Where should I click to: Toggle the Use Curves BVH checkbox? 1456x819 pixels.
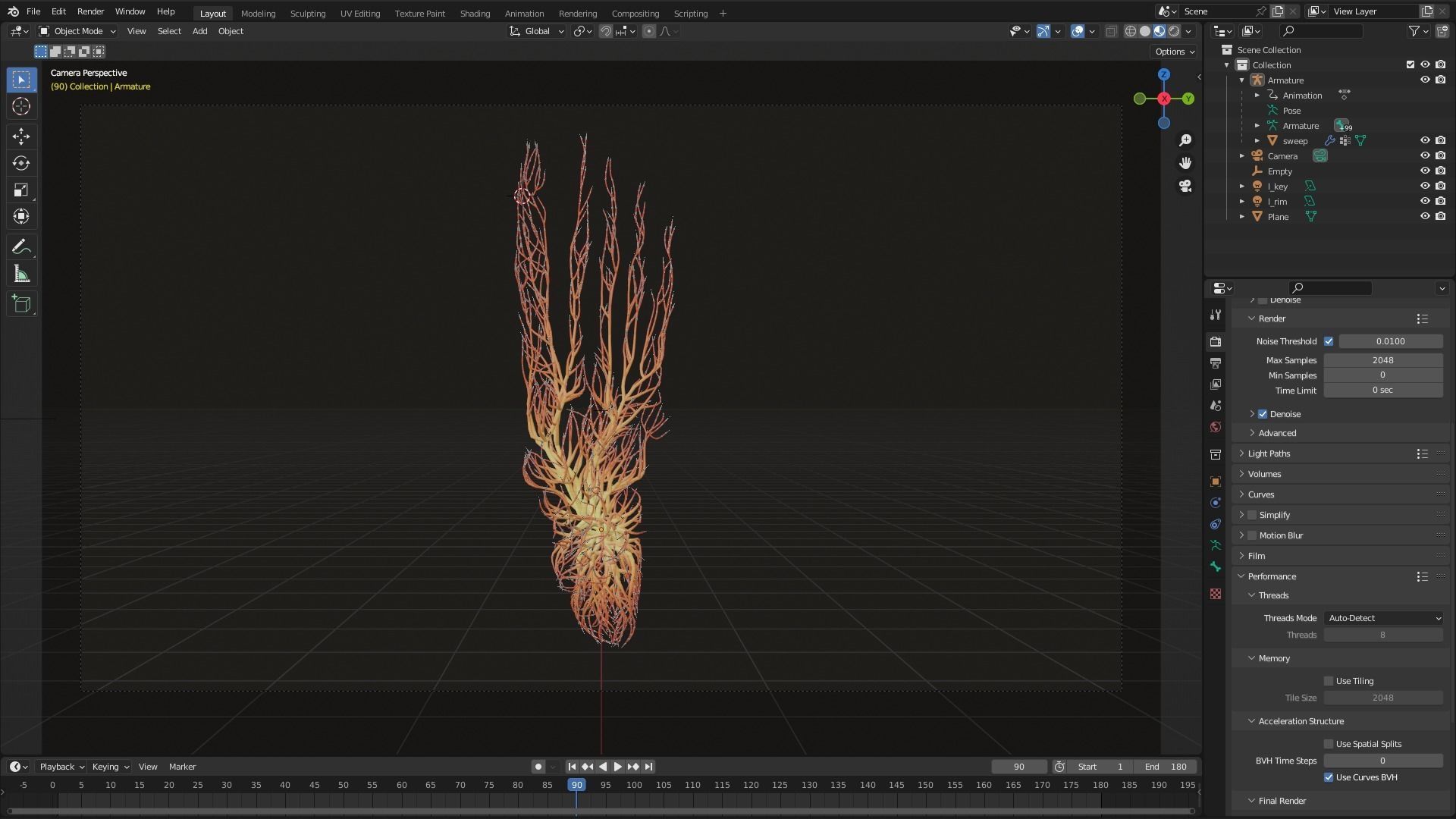pos(1329,777)
